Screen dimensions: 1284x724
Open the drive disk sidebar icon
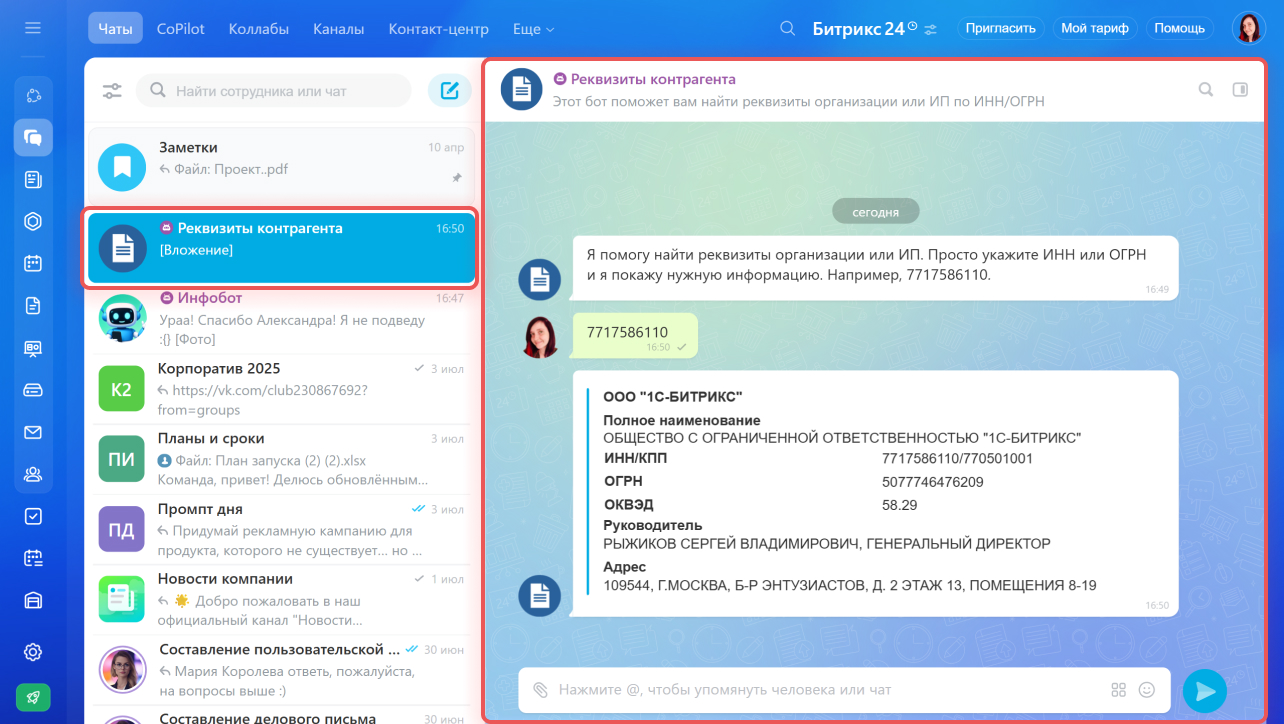point(33,390)
